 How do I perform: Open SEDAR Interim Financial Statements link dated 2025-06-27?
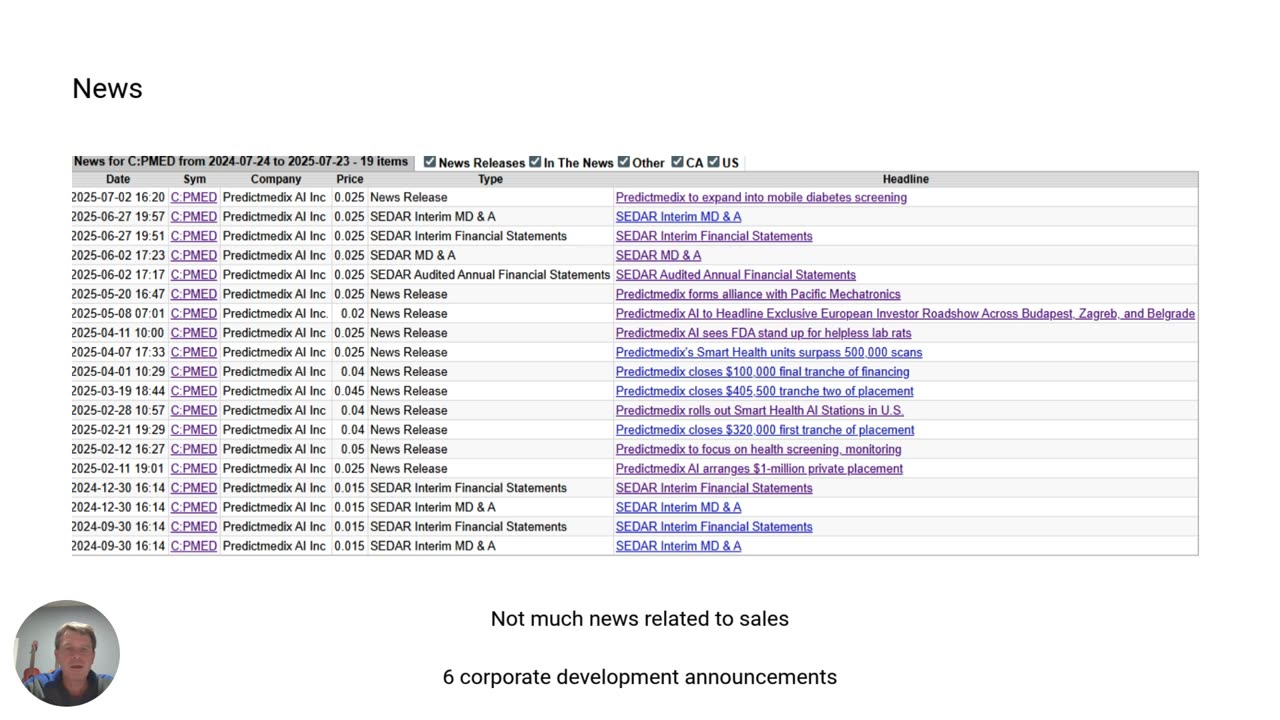coord(714,236)
